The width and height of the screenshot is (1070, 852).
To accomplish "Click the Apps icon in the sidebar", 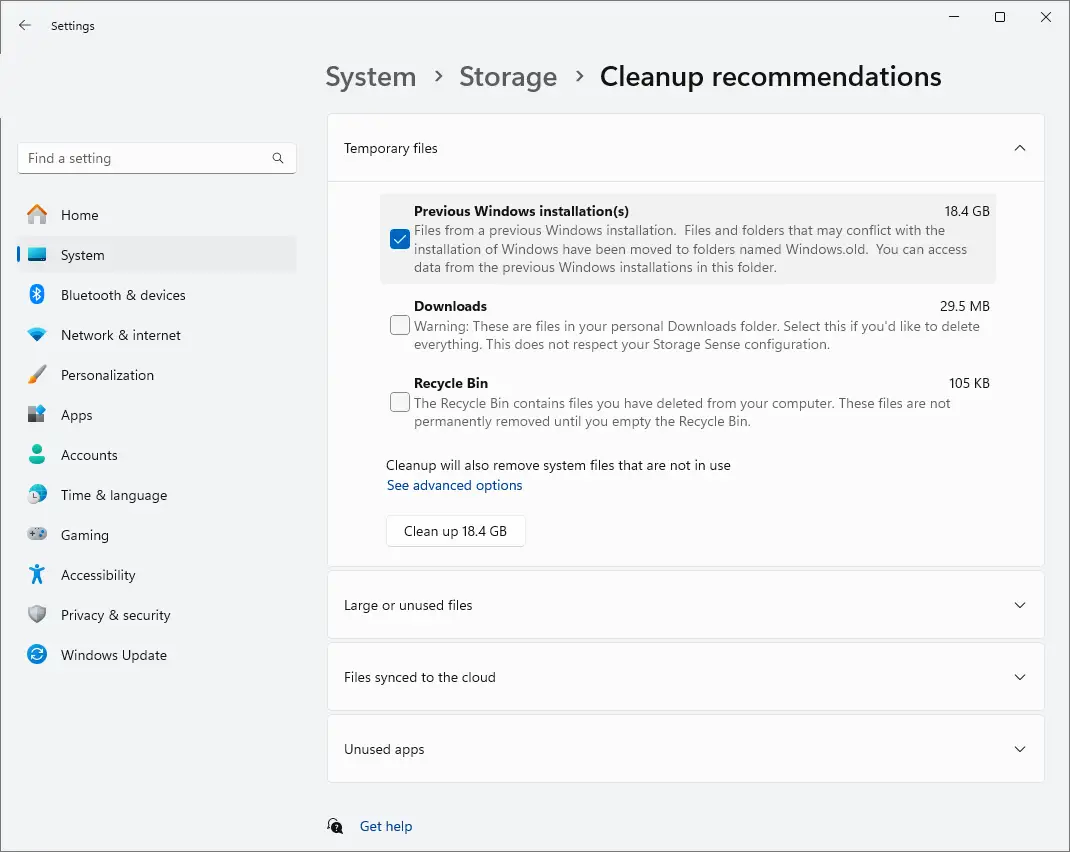I will pos(37,415).
